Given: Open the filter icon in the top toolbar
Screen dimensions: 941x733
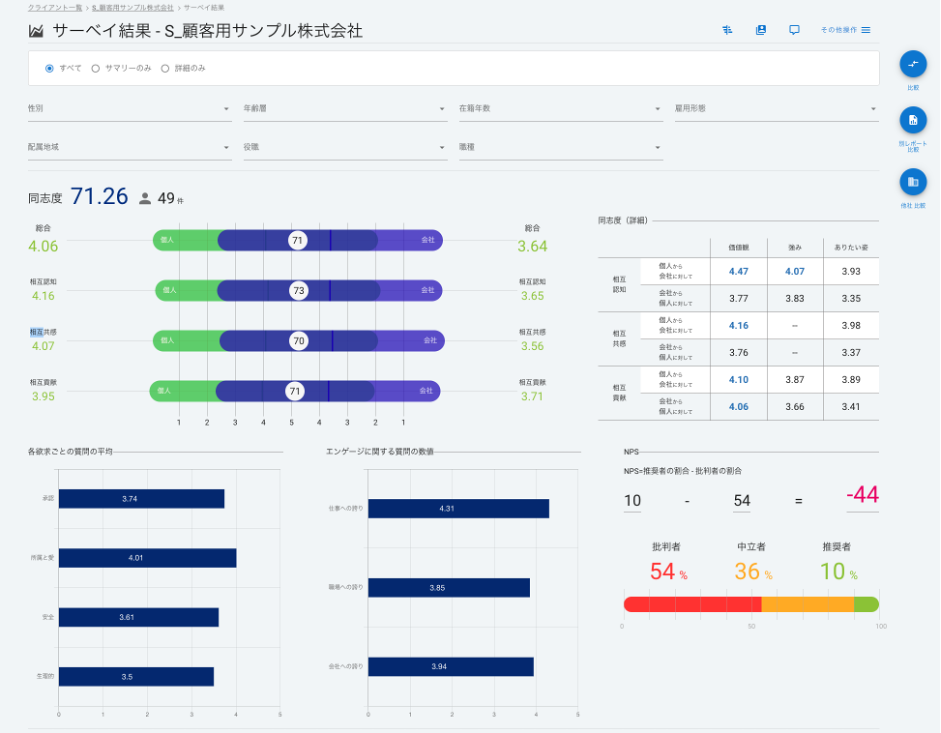Looking at the screenshot, I should (727, 30).
